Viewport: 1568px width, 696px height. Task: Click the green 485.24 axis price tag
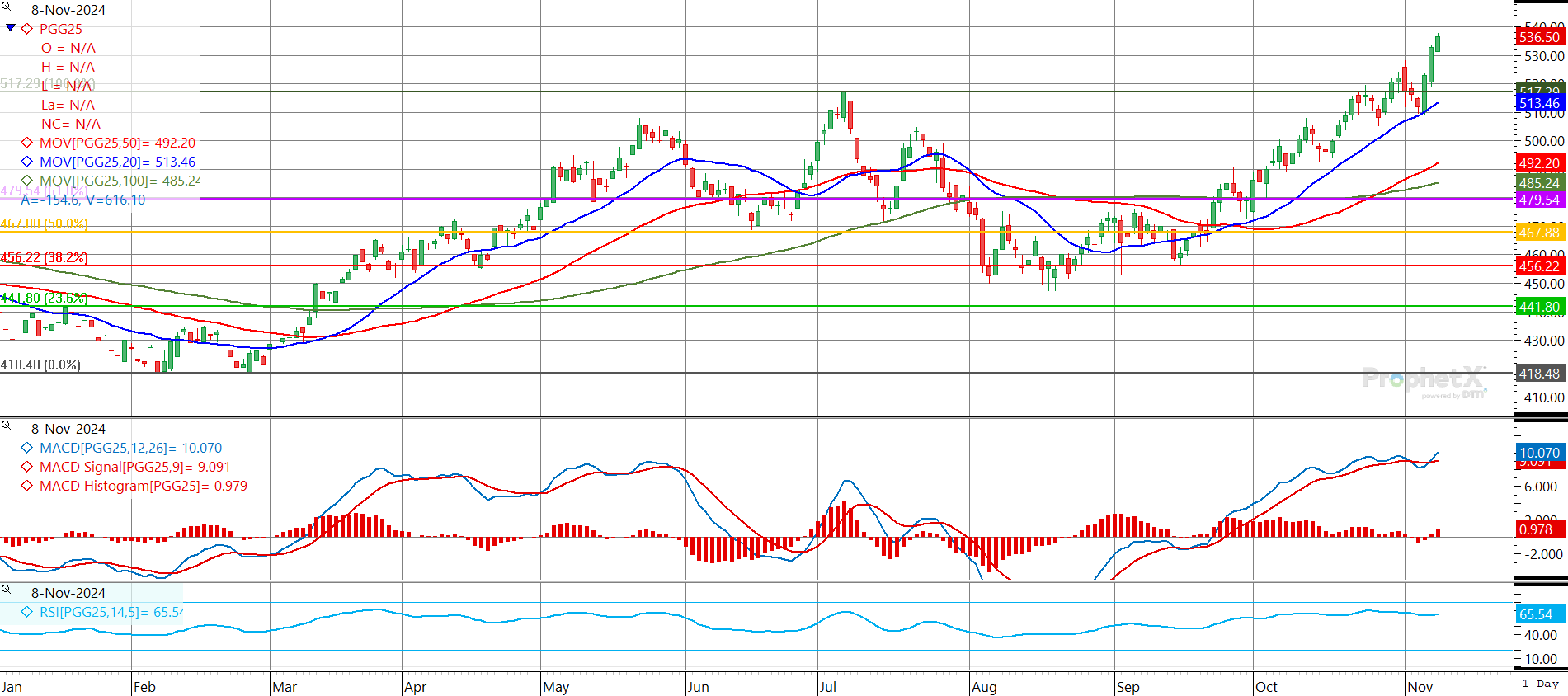coord(1539,183)
